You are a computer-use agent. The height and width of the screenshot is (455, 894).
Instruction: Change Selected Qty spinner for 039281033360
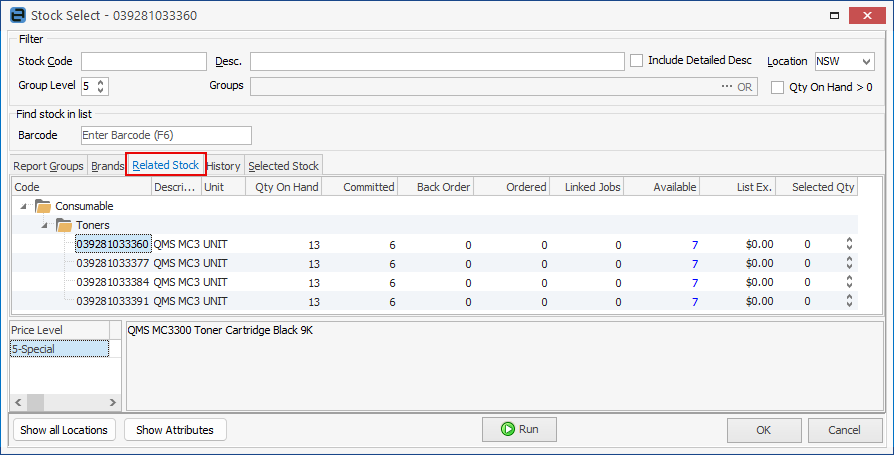849,245
